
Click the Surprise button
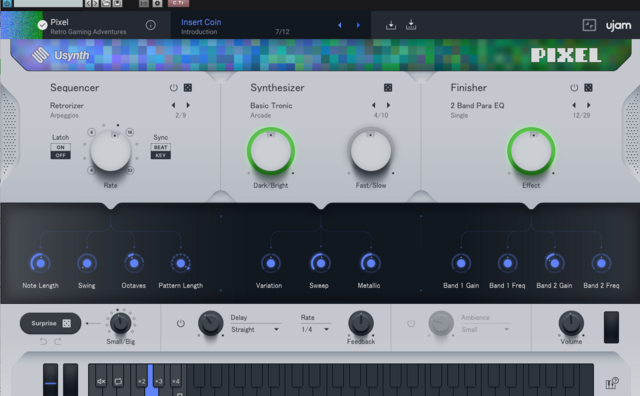pyautogui.click(x=51, y=323)
